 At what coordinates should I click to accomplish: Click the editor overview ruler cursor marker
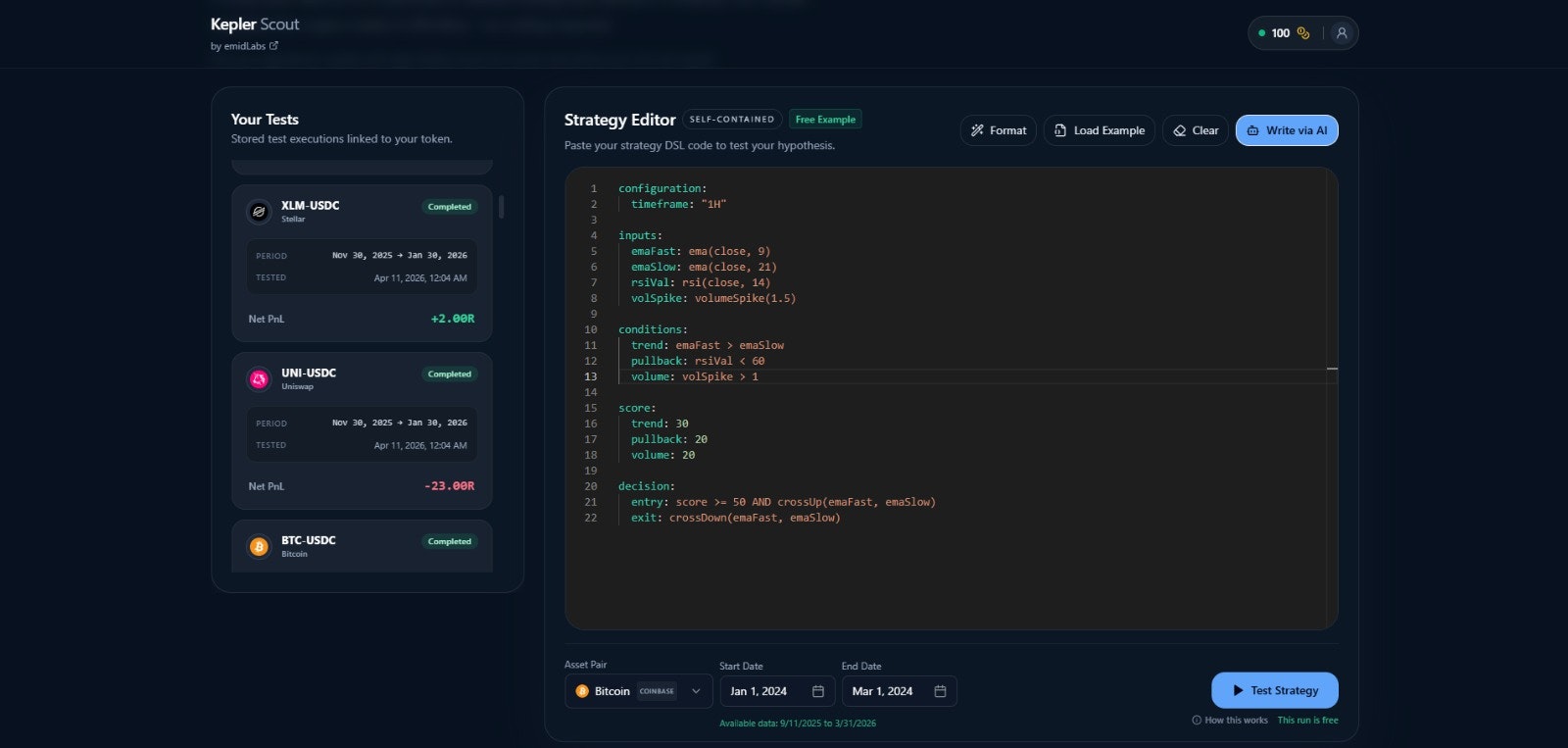click(1332, 369)
